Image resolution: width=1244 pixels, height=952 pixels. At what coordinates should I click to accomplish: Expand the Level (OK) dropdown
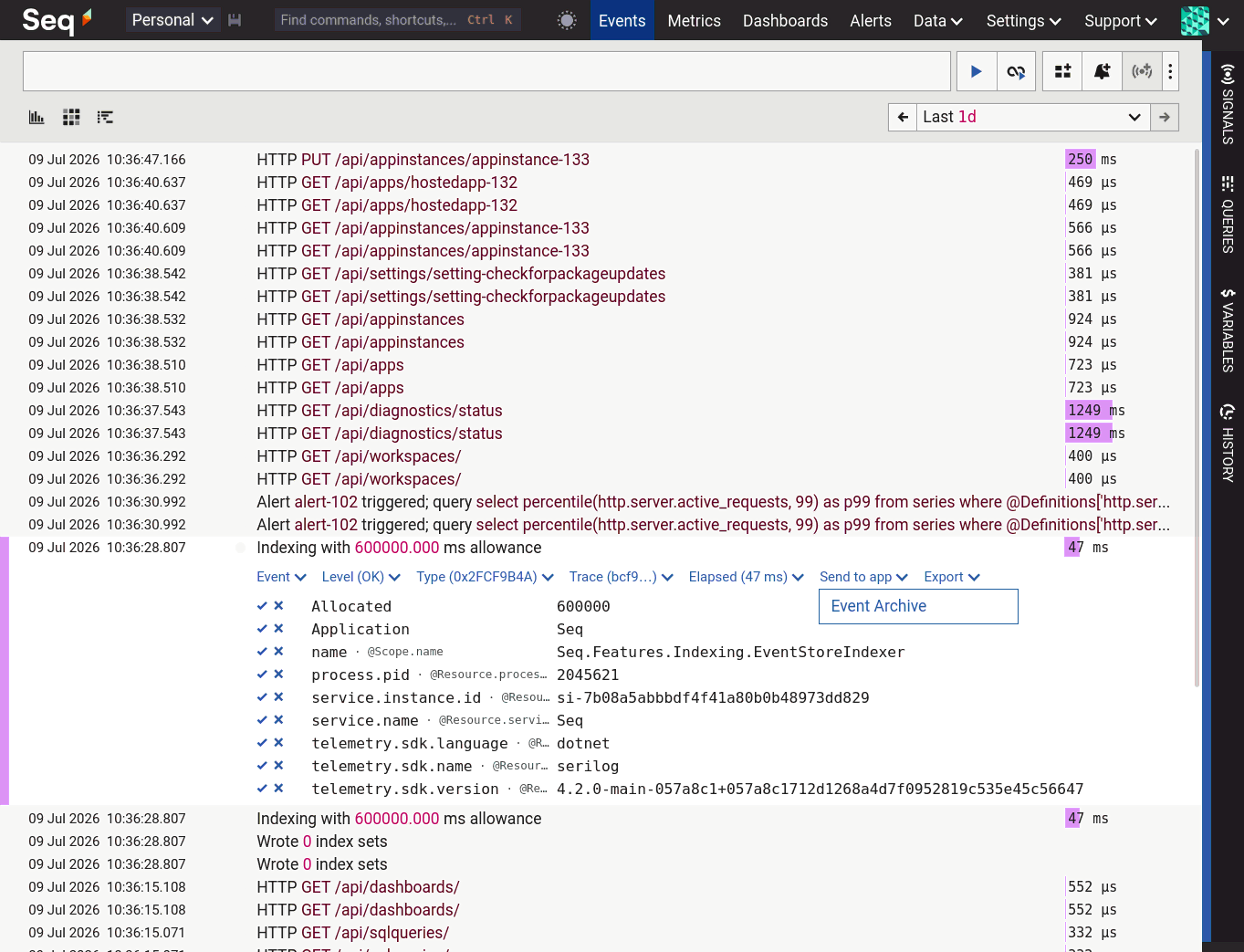point(361,577)
